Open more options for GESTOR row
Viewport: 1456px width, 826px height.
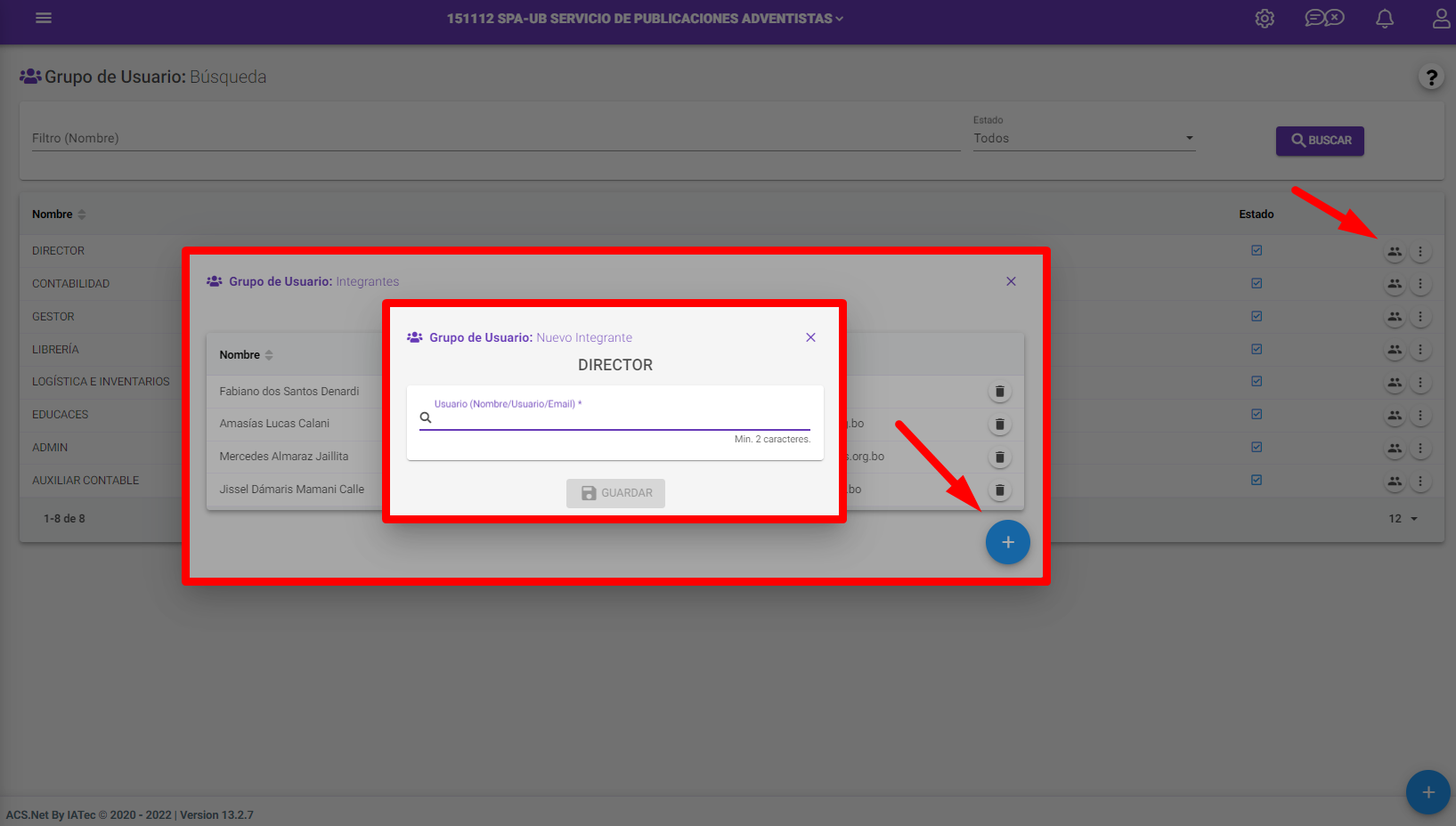click(1420, 317)
